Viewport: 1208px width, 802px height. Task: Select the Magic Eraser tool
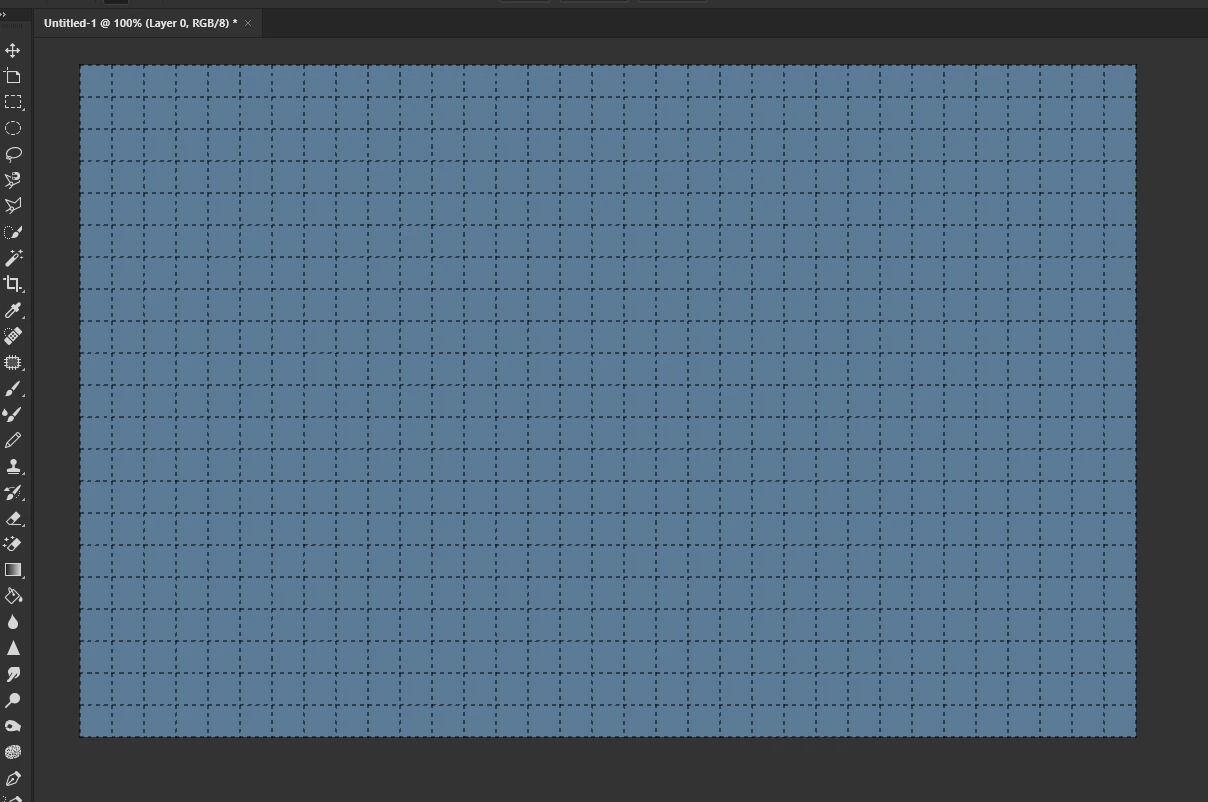(13, 544)
